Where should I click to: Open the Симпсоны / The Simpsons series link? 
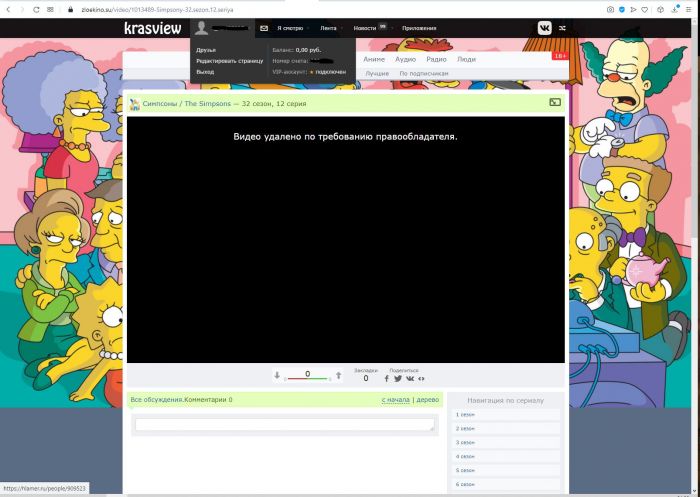[x=187, y=104]
